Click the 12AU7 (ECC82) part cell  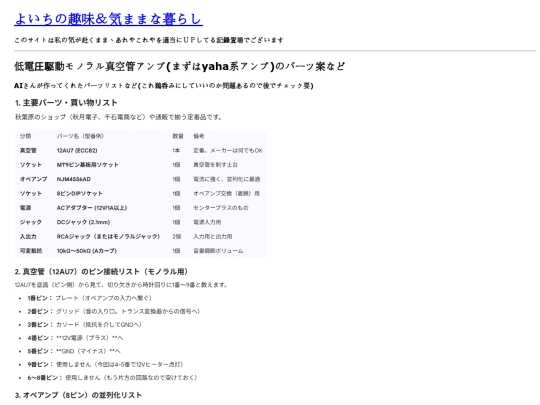pyautogui.click(x=77, y=150)
